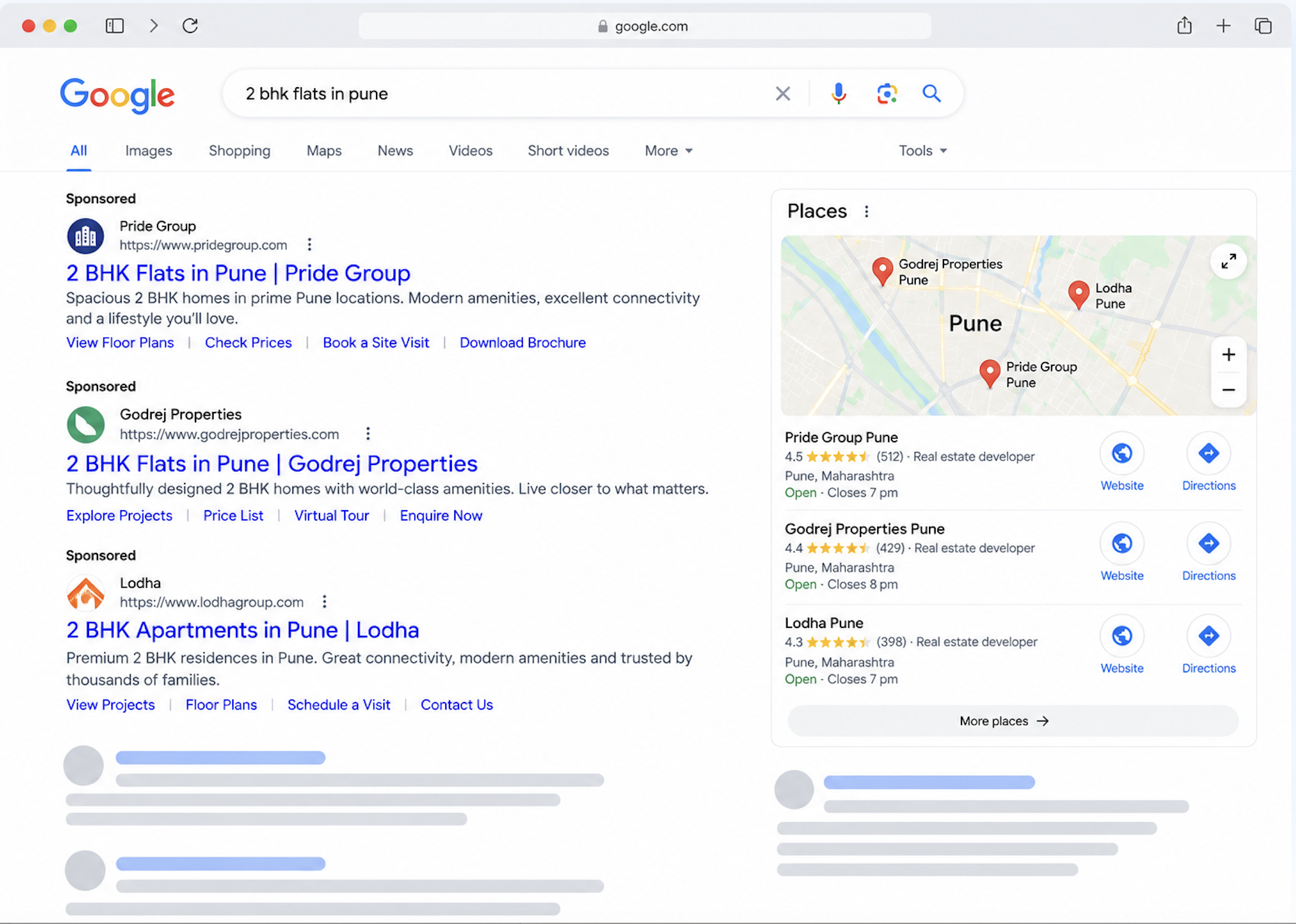Switch to the Maps tab

[324, 150]
